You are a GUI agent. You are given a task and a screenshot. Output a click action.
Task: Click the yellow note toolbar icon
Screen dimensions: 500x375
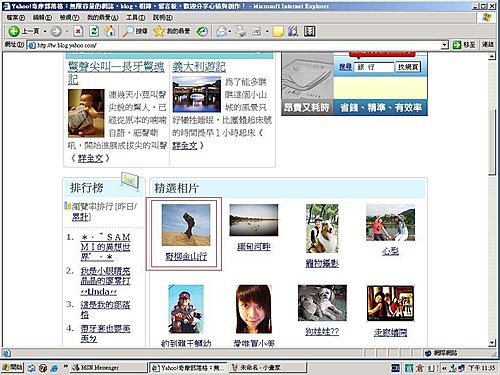278,31
